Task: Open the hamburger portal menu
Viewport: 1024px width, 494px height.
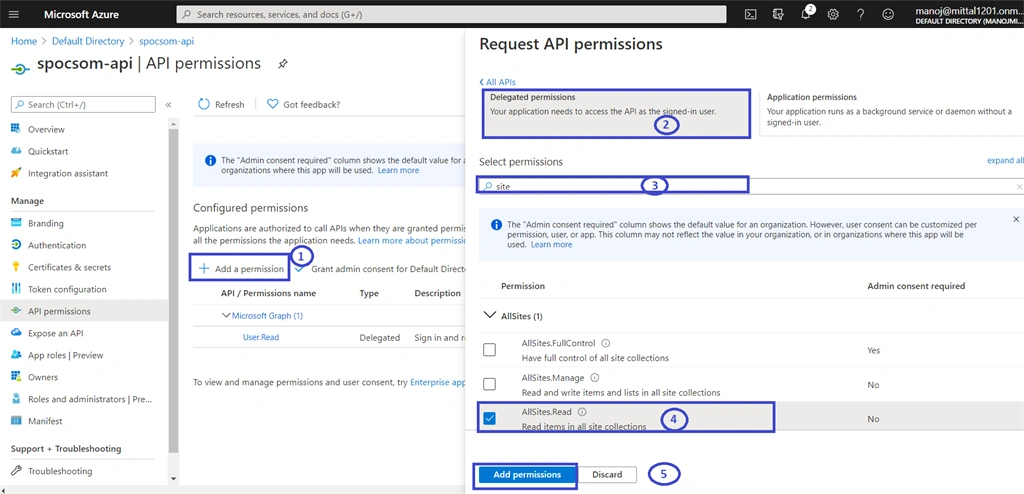Action: [x=14, y=14]
